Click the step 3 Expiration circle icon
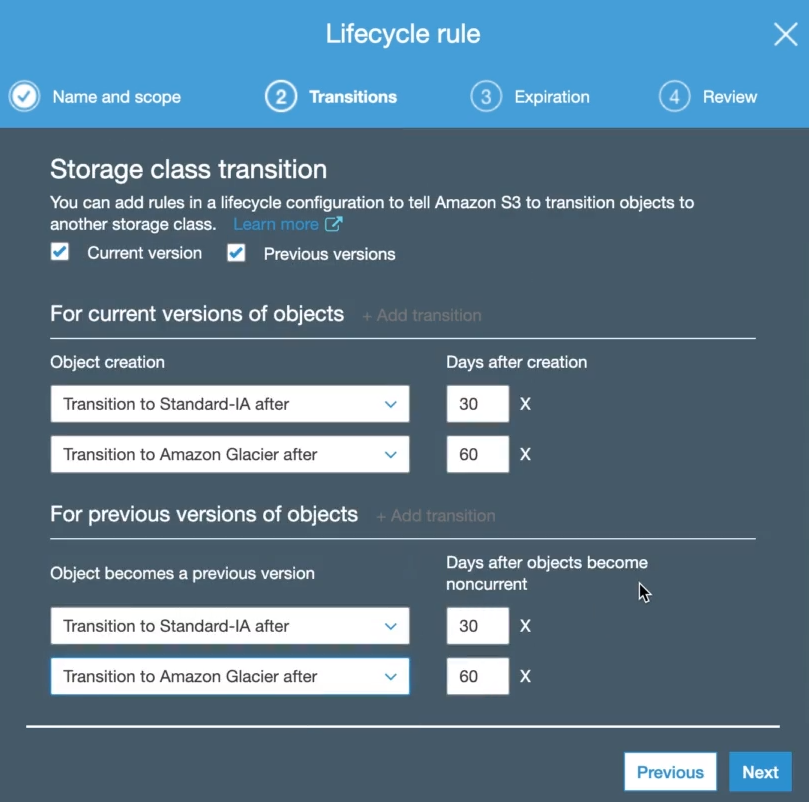 tap(486, 97)
